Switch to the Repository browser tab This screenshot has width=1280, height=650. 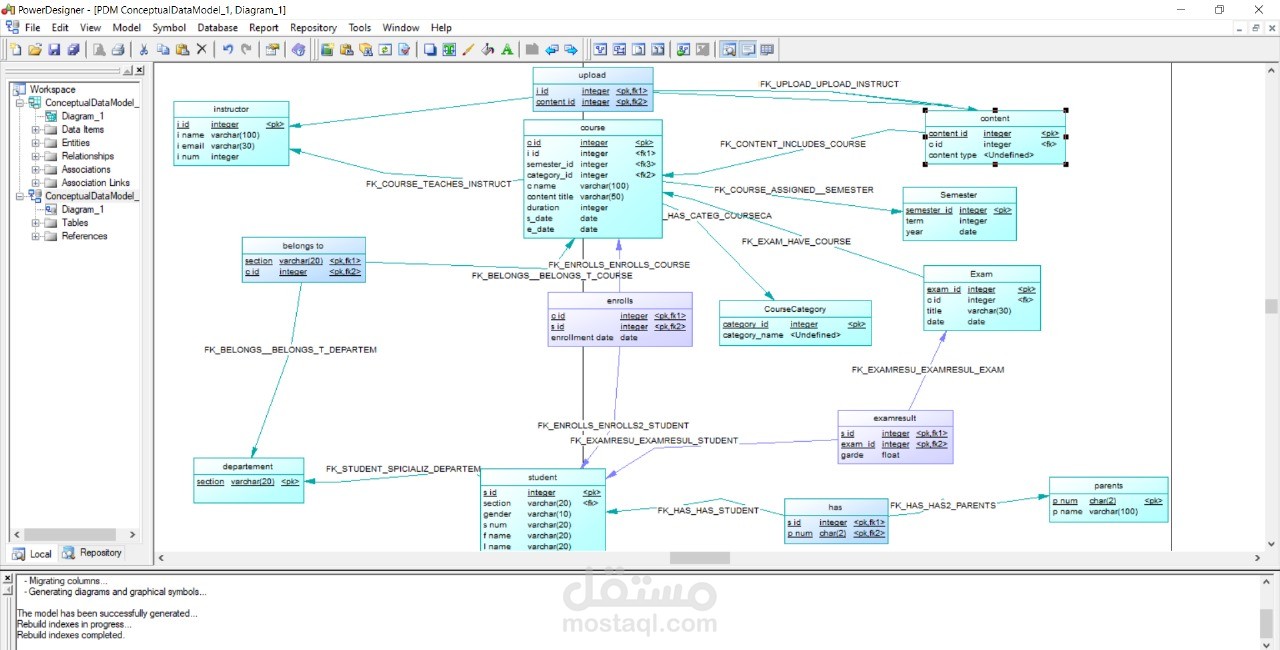(92, 553)
